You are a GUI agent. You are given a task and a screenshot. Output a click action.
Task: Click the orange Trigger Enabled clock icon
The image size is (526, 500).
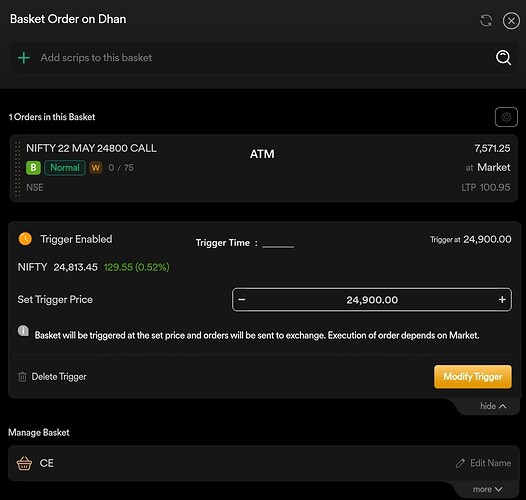tap(25, 239)
